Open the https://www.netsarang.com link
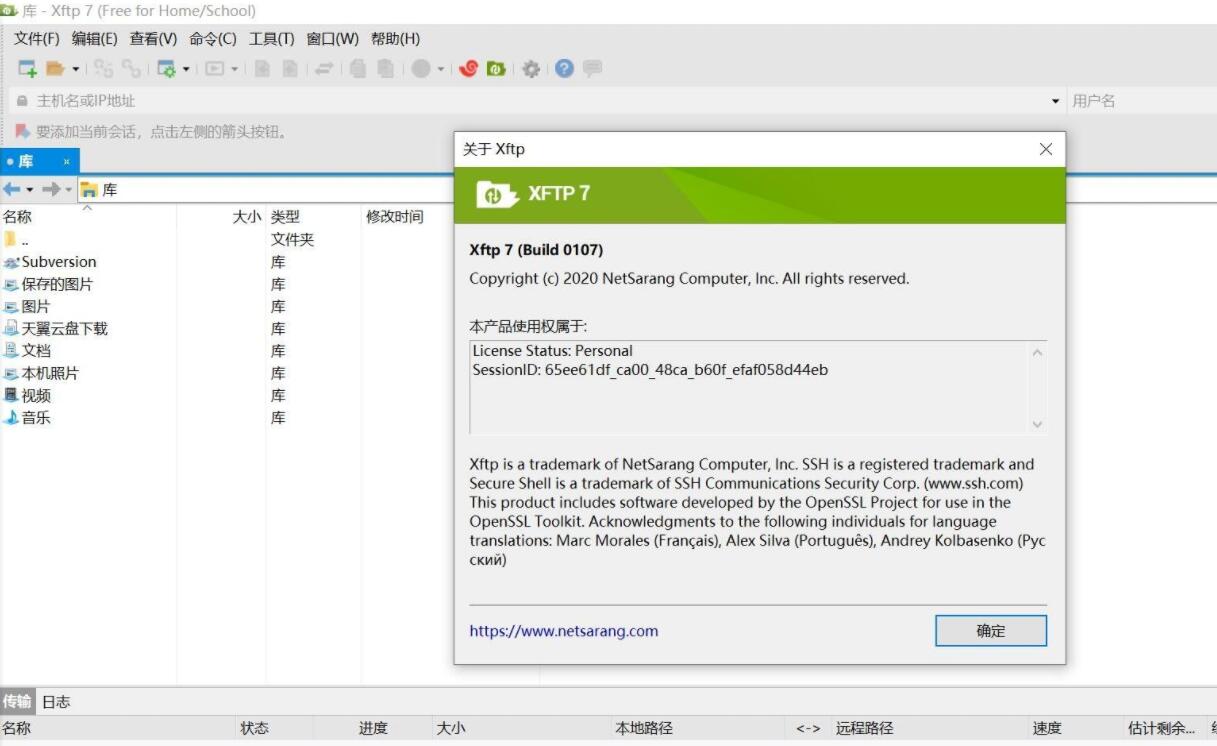This screenshot has height=746, width=1217. coord(564,631)
